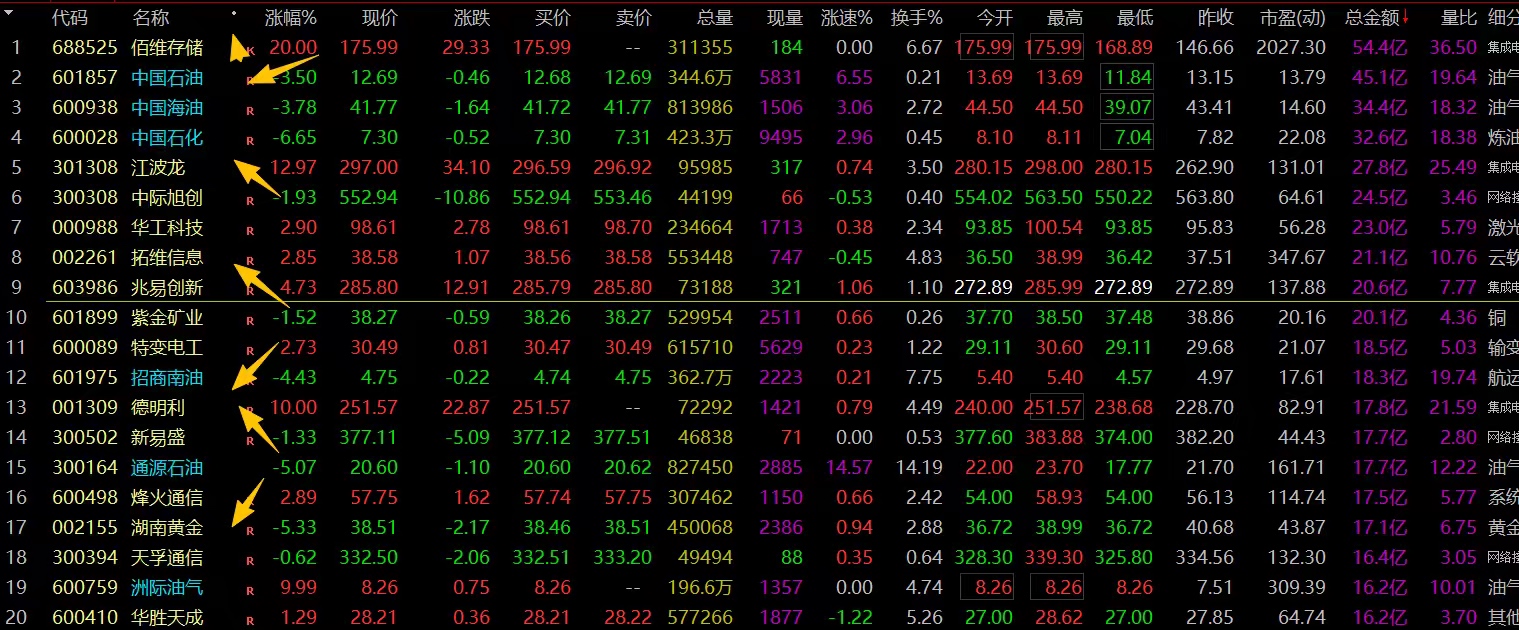Click stock code 002155
The height and width of the screenshot is (630, 1519).
85,528
